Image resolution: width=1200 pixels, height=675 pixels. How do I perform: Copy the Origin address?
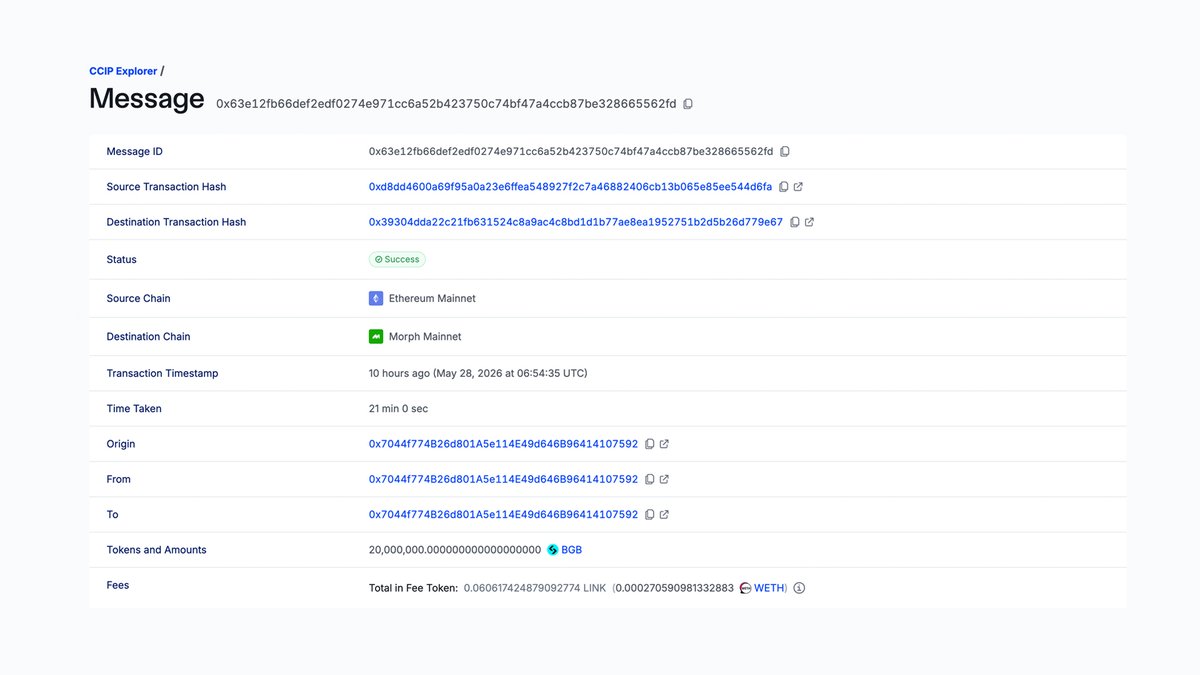tap(650, 444)
